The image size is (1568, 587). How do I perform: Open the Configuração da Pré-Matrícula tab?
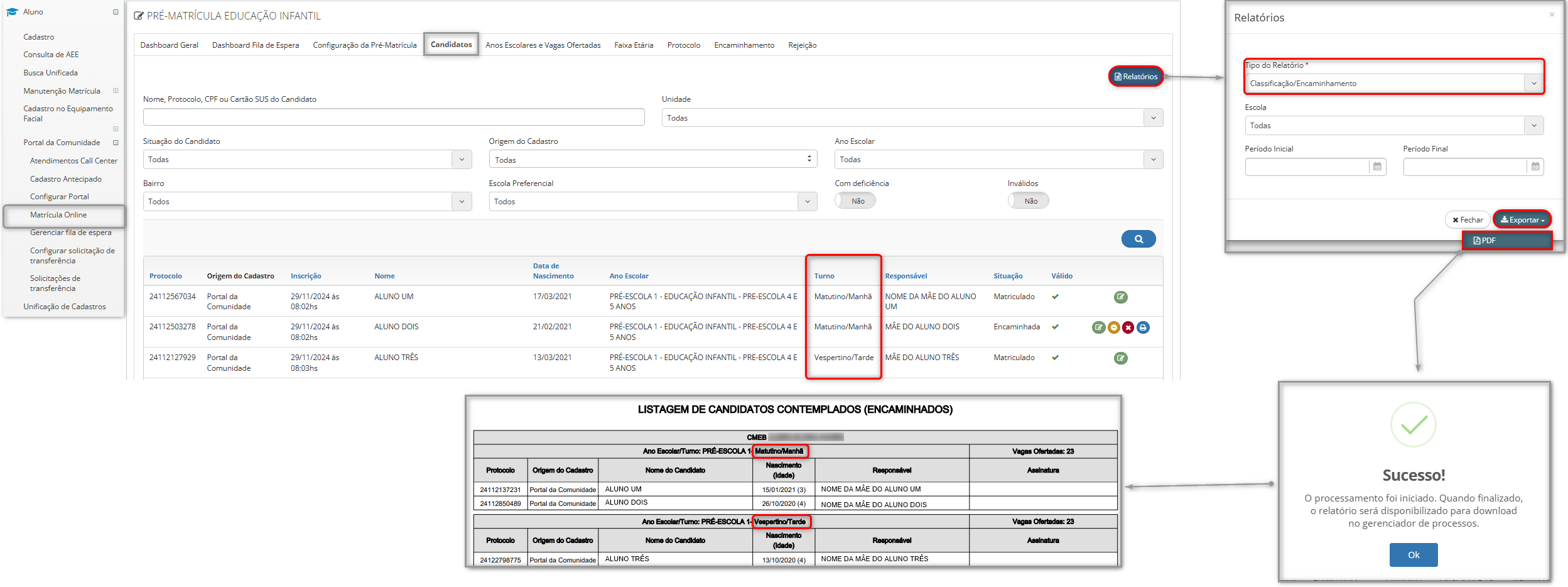click(364, 45)
